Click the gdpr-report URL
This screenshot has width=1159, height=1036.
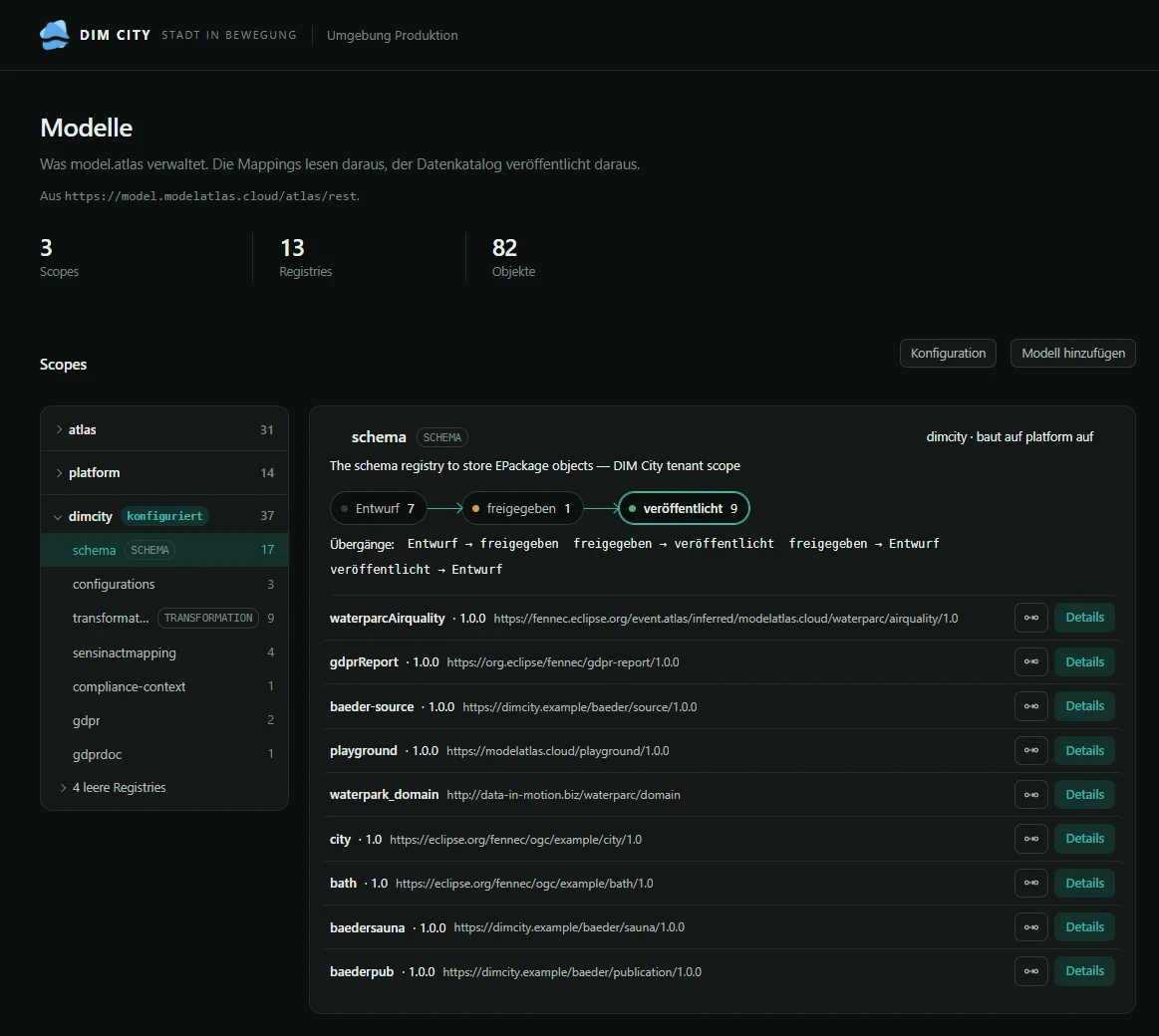click(563, 662)
